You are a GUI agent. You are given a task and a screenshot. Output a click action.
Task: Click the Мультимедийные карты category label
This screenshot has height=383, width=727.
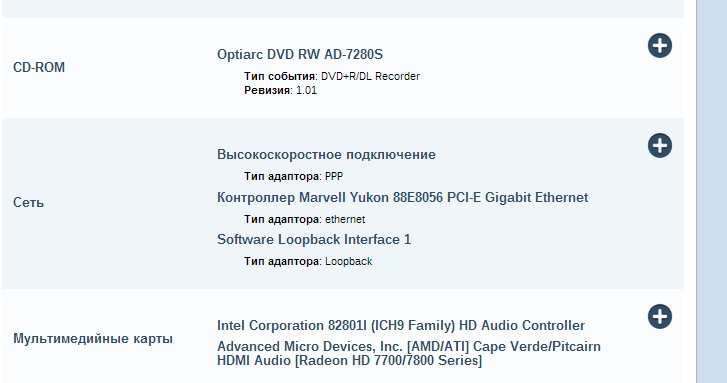pos(93,338)
